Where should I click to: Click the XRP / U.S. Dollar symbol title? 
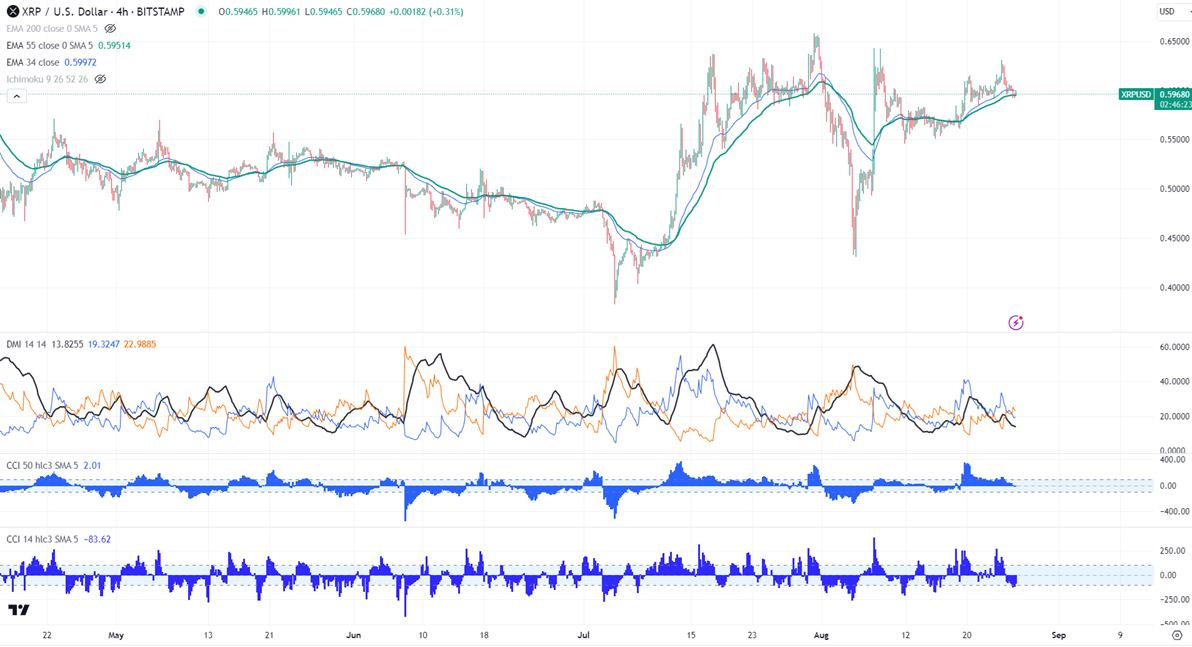(103, 11)
